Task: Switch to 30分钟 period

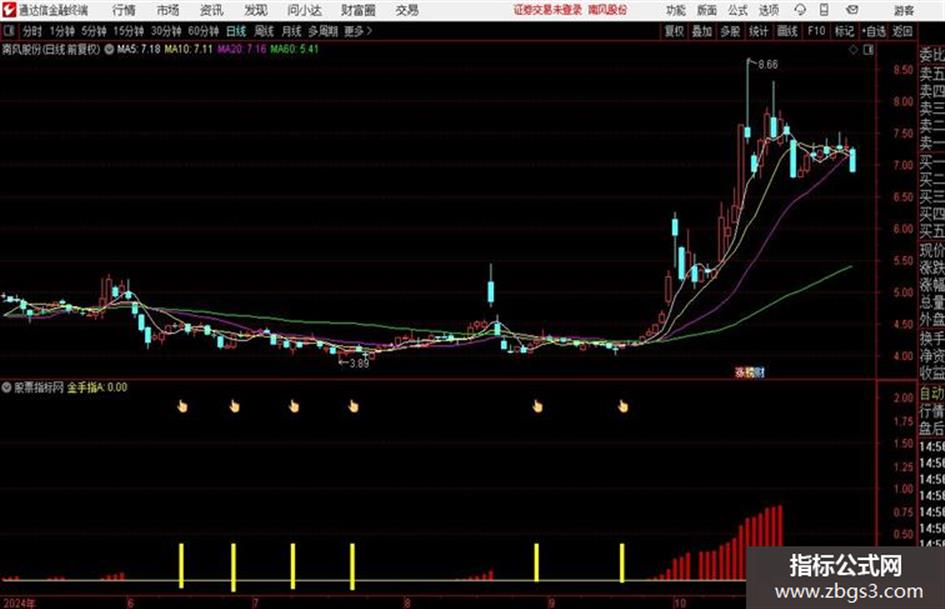Action: pyautogui.click(x=166, y=31)
